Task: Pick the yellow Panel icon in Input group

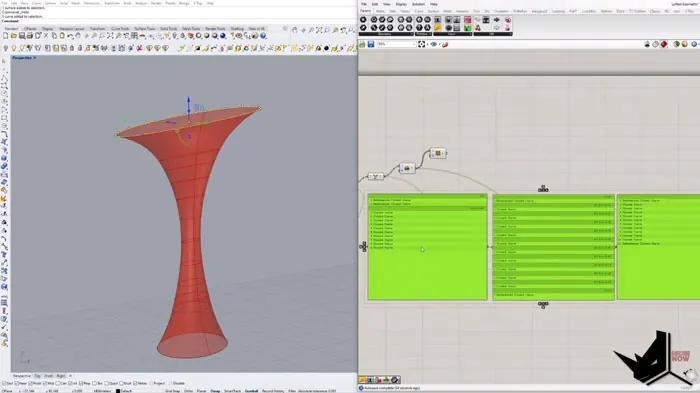Action: [438, 28]
